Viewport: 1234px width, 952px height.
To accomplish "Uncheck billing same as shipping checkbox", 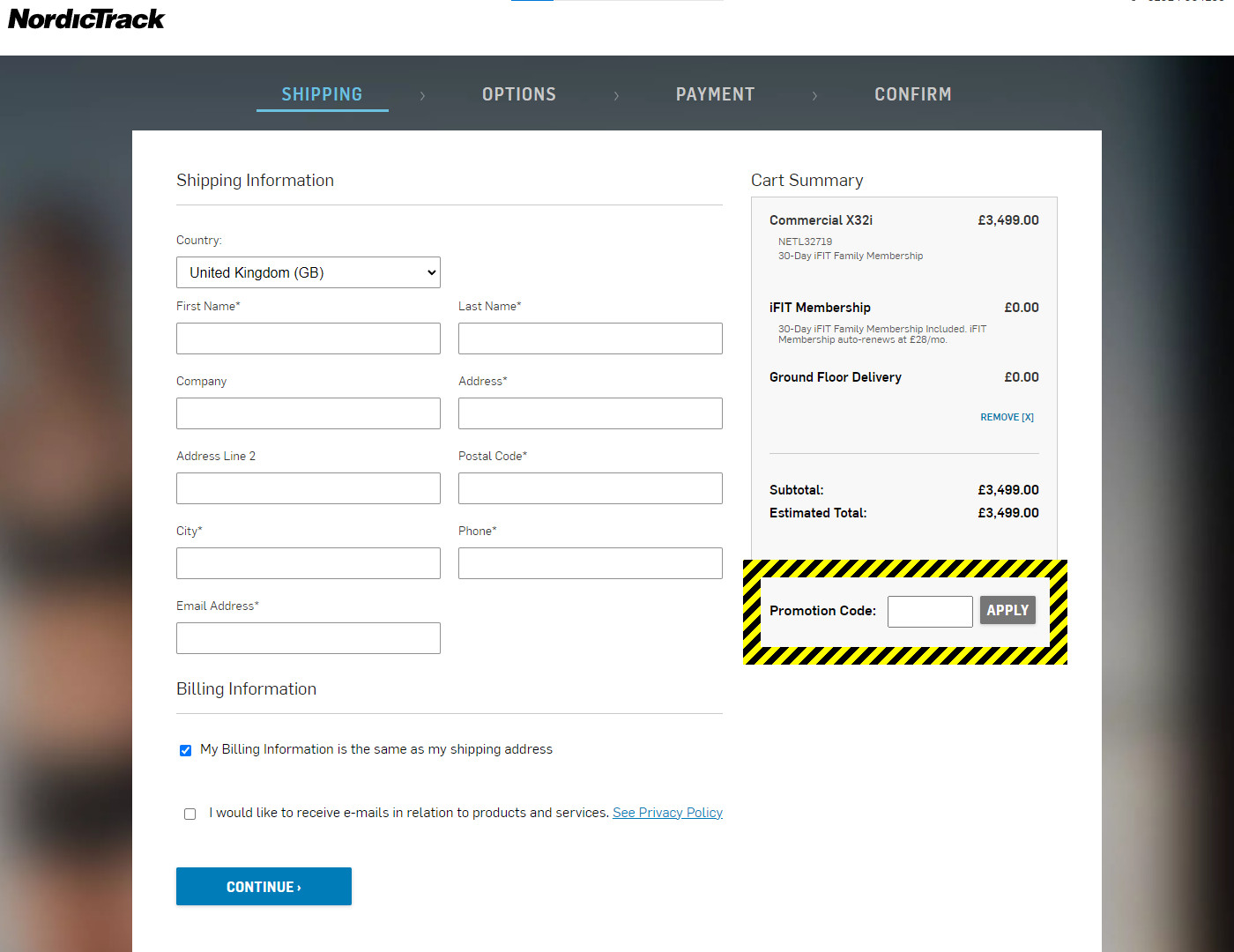I will (185, 750).
